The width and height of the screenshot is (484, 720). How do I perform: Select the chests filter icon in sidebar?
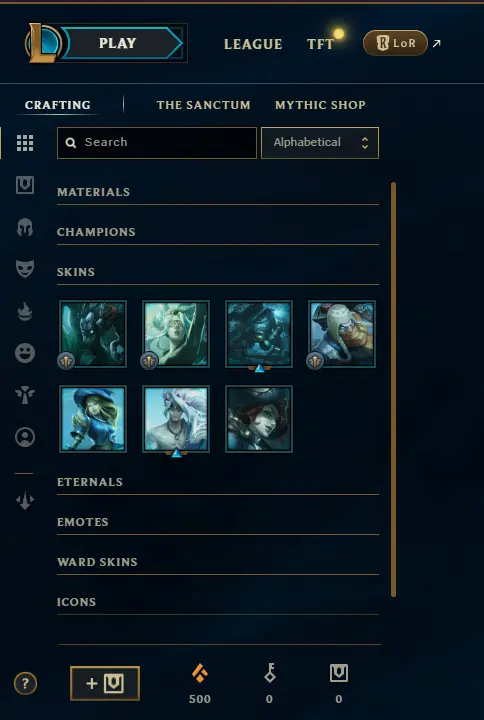25,185
